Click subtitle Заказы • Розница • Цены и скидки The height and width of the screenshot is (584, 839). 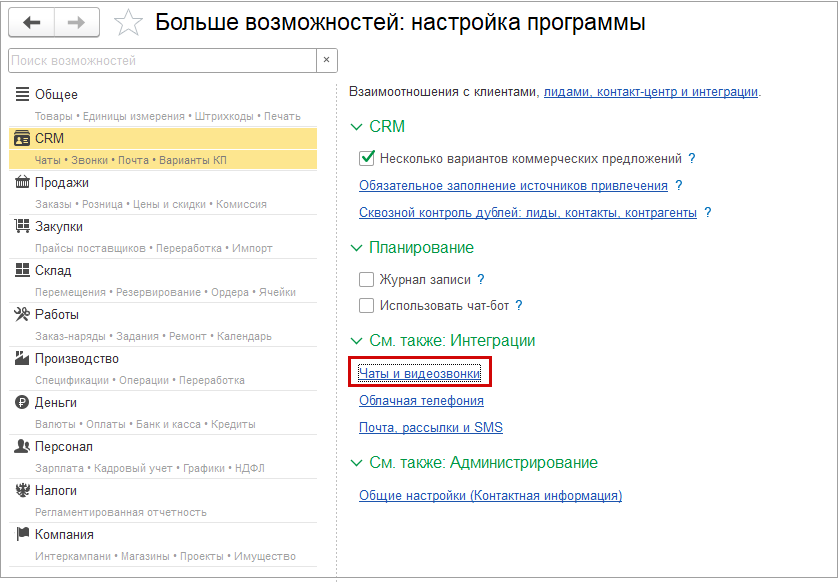[151, 204]
